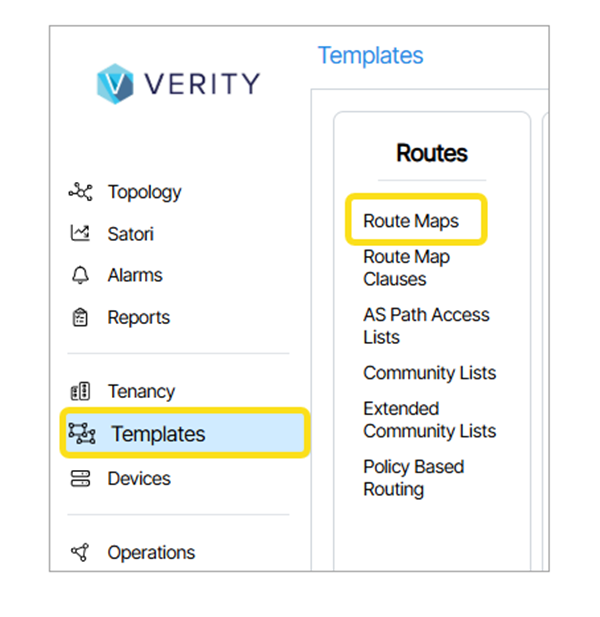The image size is (600, 617).
Task: Click the Devices server icon
Action: pos(80,478)
